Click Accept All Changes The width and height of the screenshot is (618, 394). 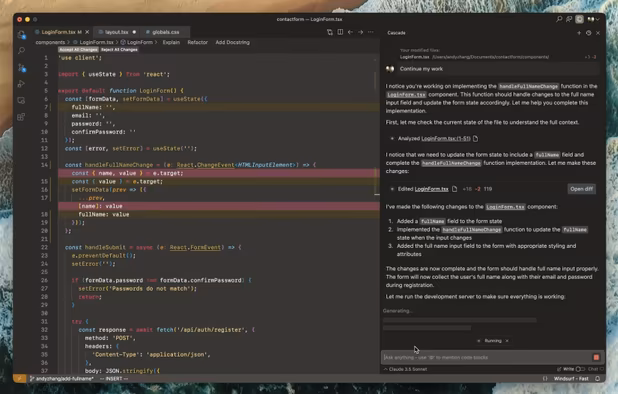coord(78,50)
